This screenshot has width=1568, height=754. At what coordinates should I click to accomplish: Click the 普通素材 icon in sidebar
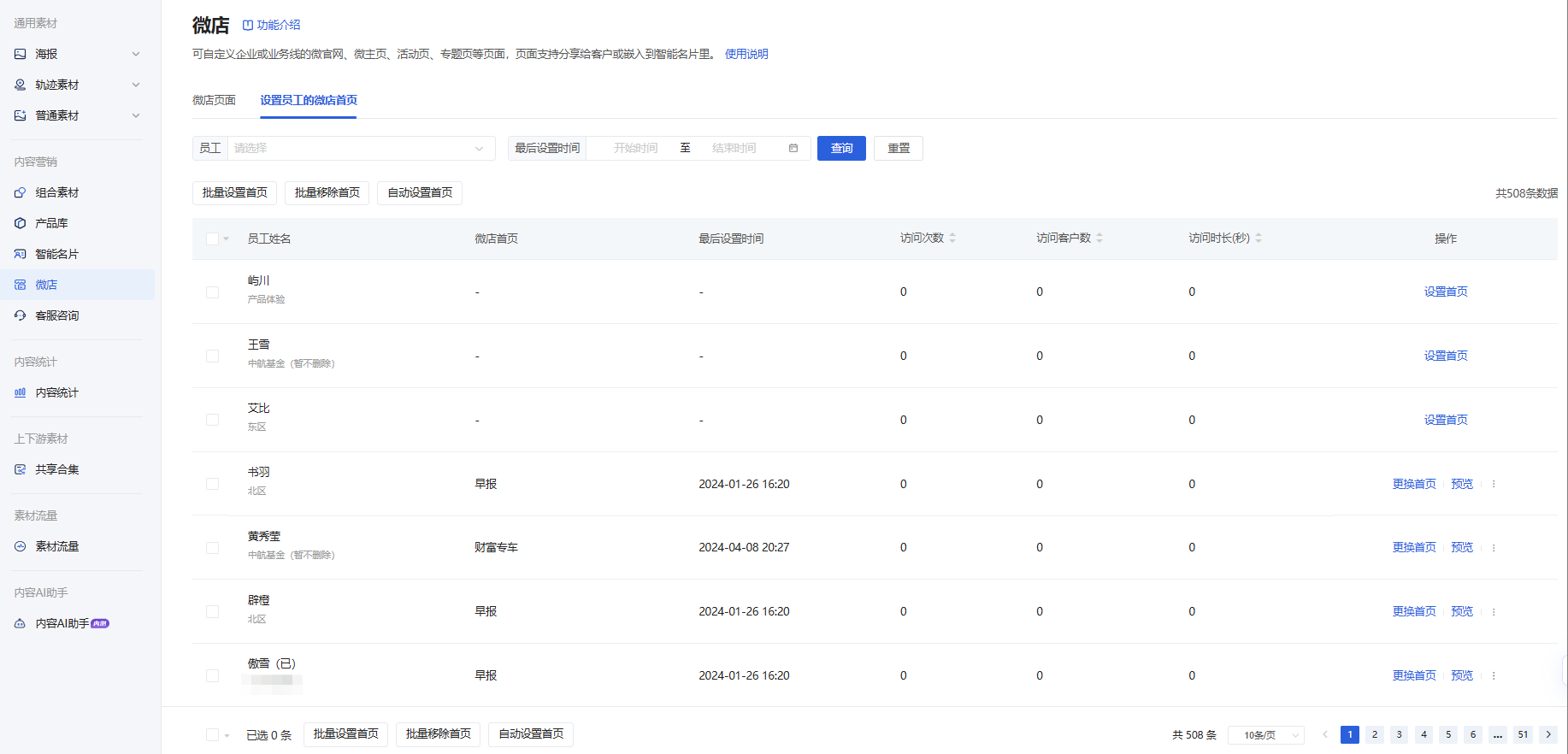(21, 115)
